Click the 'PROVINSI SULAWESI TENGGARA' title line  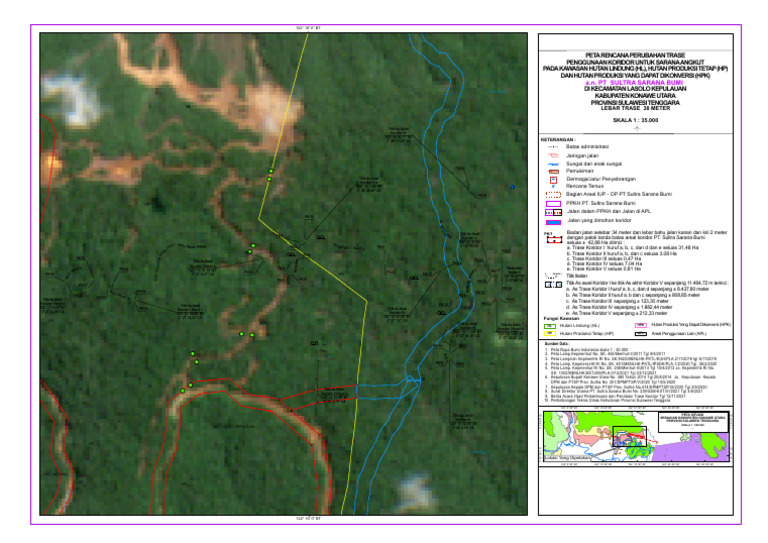click(x=635, y=103)
